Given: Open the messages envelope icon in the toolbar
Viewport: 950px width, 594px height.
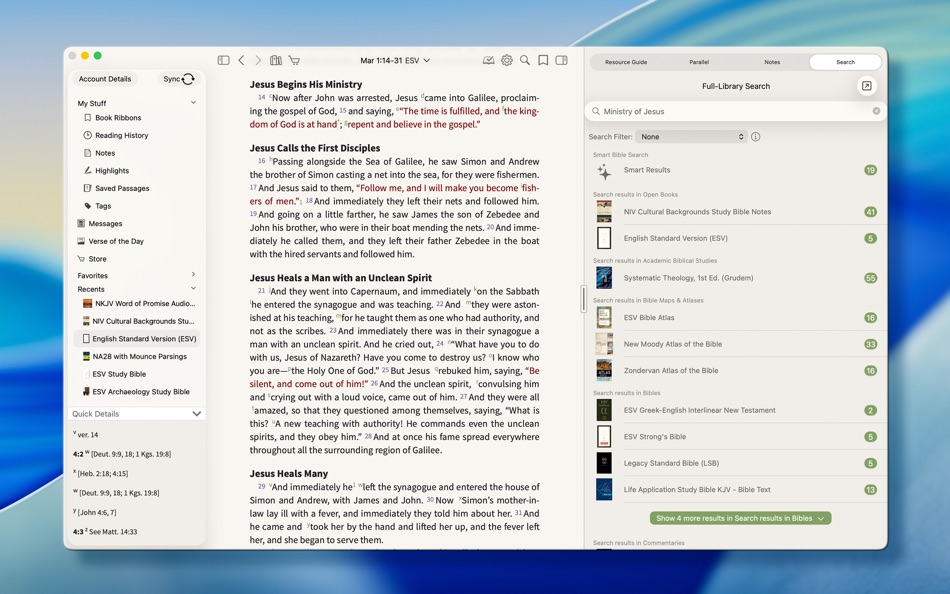Looking at the screenshot, I should coord(488,60).
